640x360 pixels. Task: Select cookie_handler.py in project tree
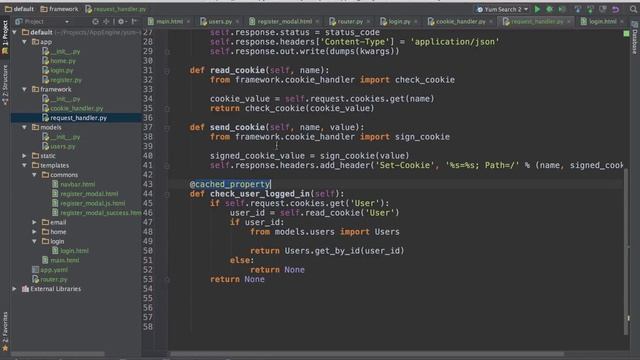76,108
